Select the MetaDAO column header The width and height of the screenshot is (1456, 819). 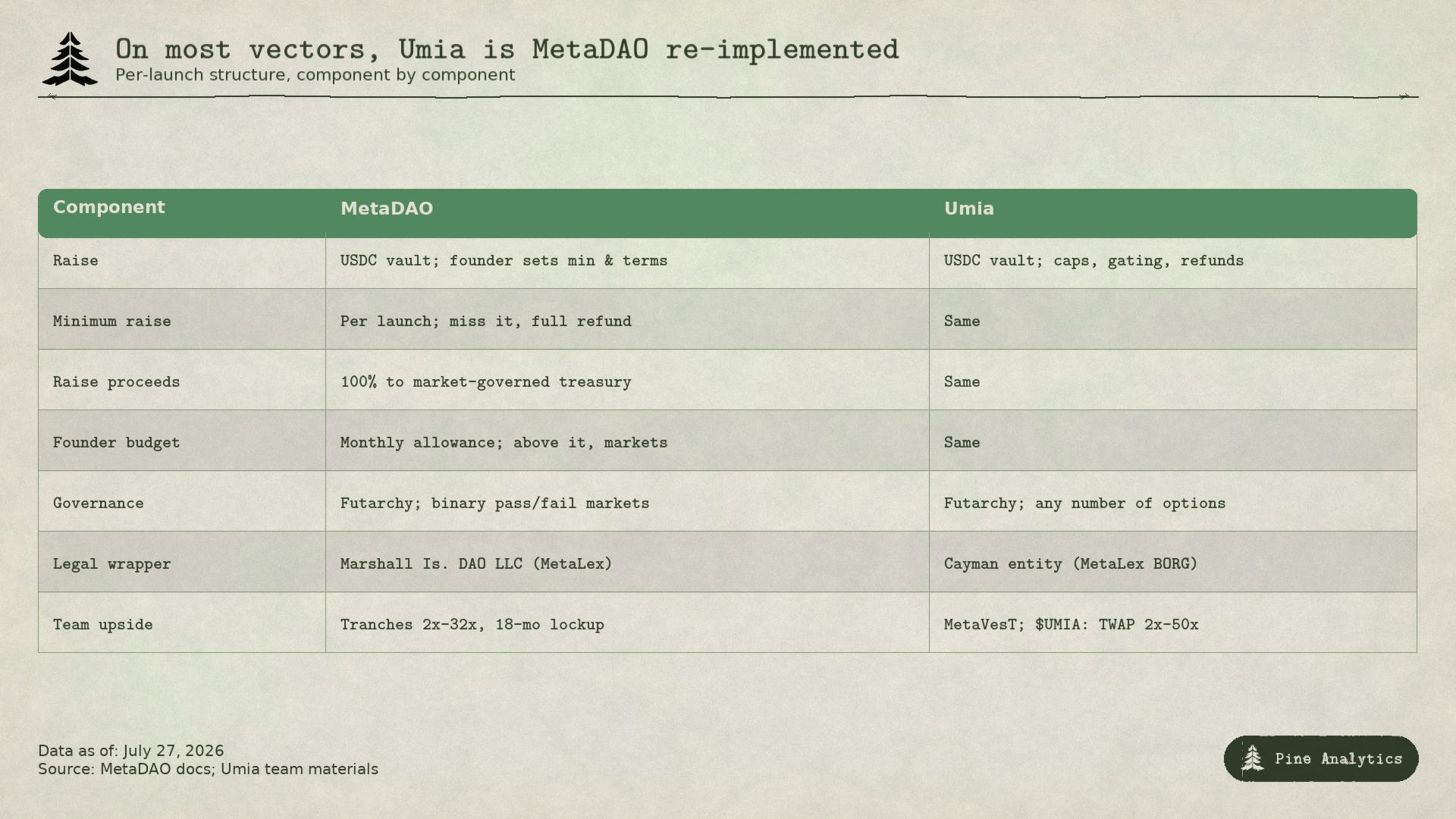(x=387, y=209)
